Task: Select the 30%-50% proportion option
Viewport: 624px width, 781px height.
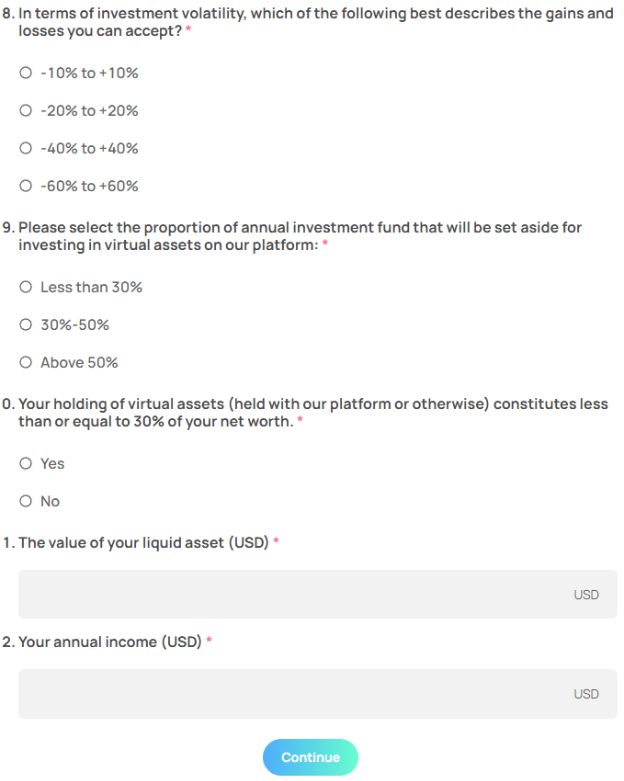Action: [x=26, y=325]
